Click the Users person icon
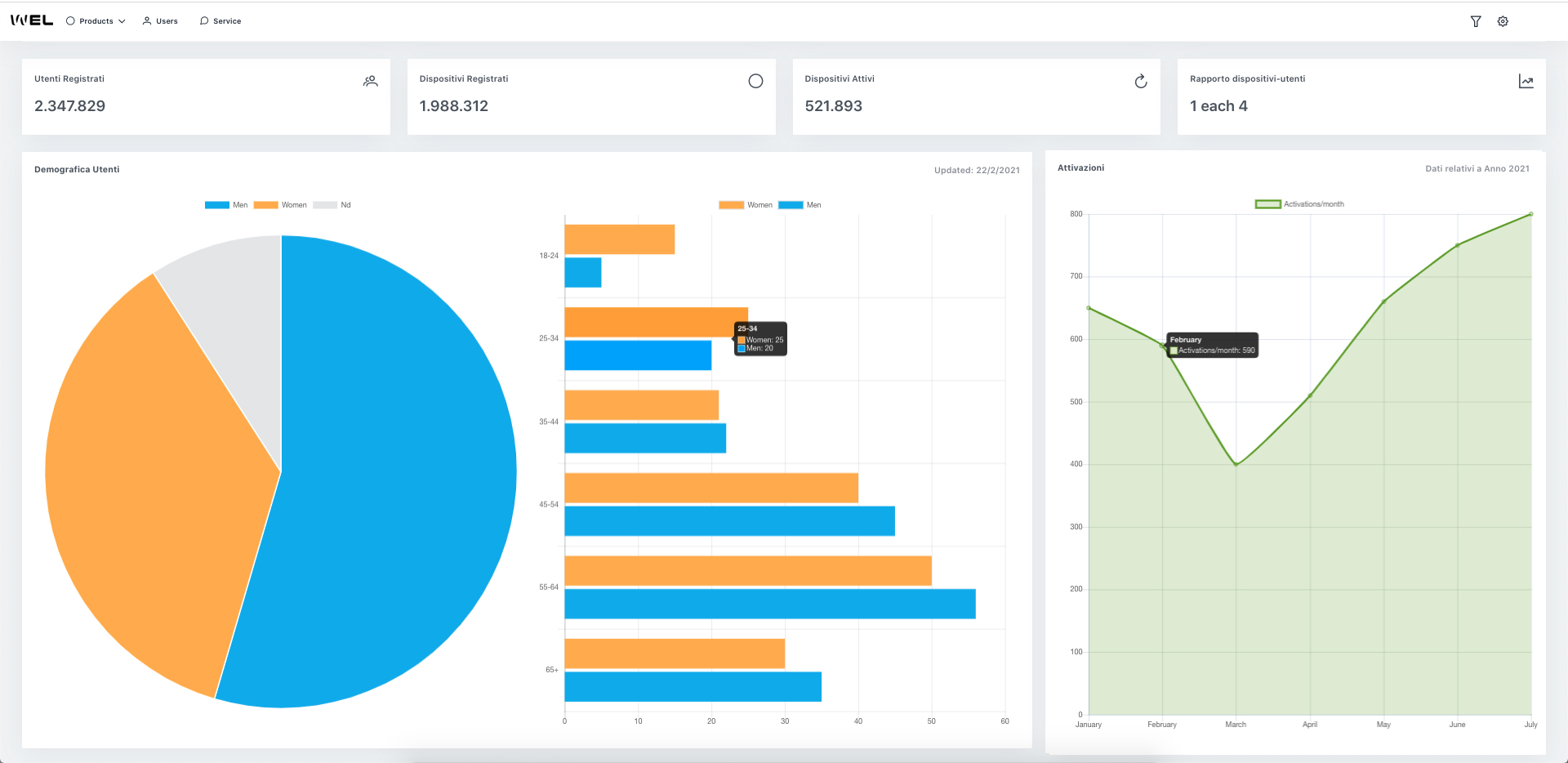 pyautogui.click(x=147, y=21)
